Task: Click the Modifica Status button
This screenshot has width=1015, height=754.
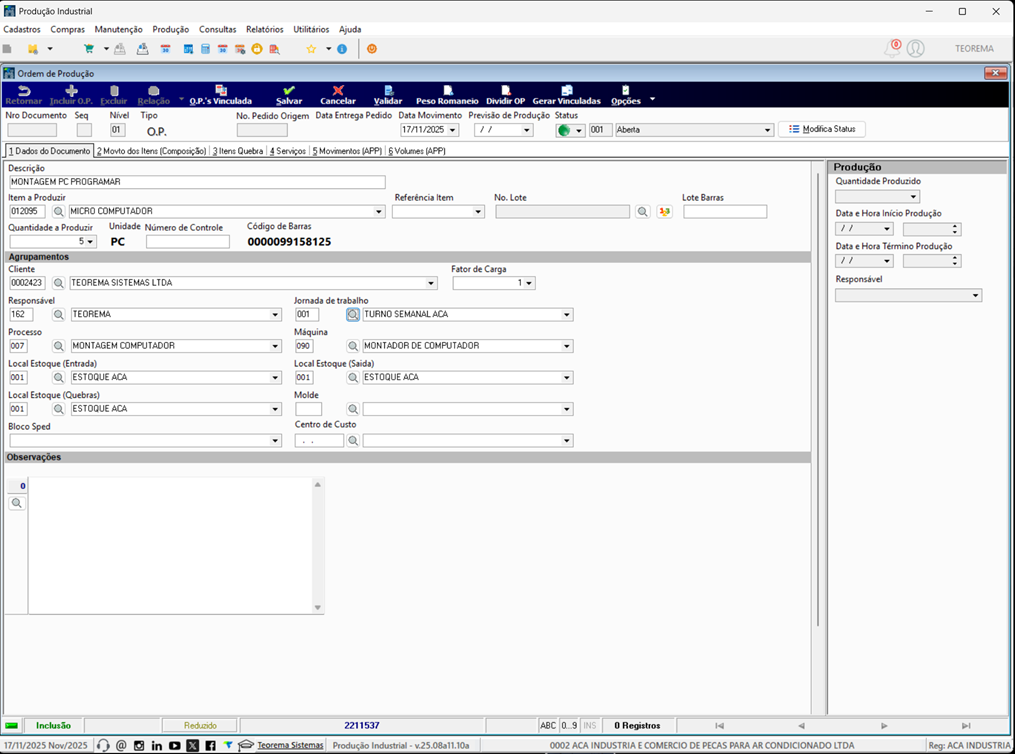Action: coord(822,129)
